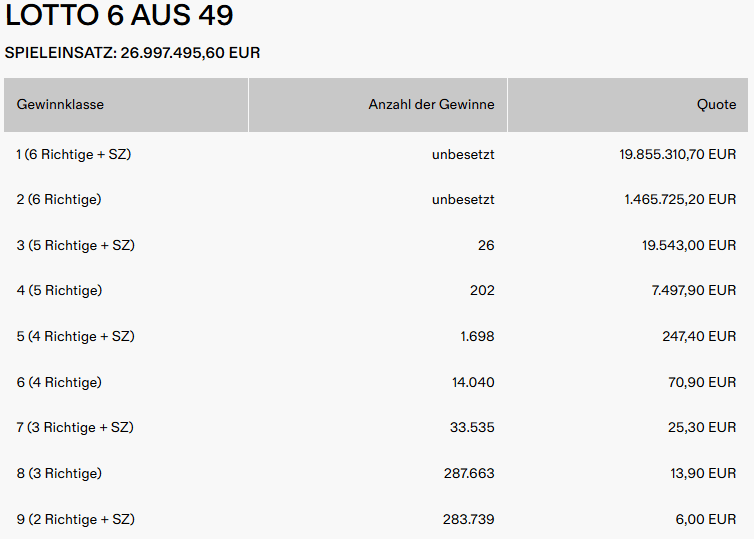Click the 9 (2 Richtige + SZ) label
Image resolution: width=754 pixels, height=539 pixels.
click(x=75, y=519)
